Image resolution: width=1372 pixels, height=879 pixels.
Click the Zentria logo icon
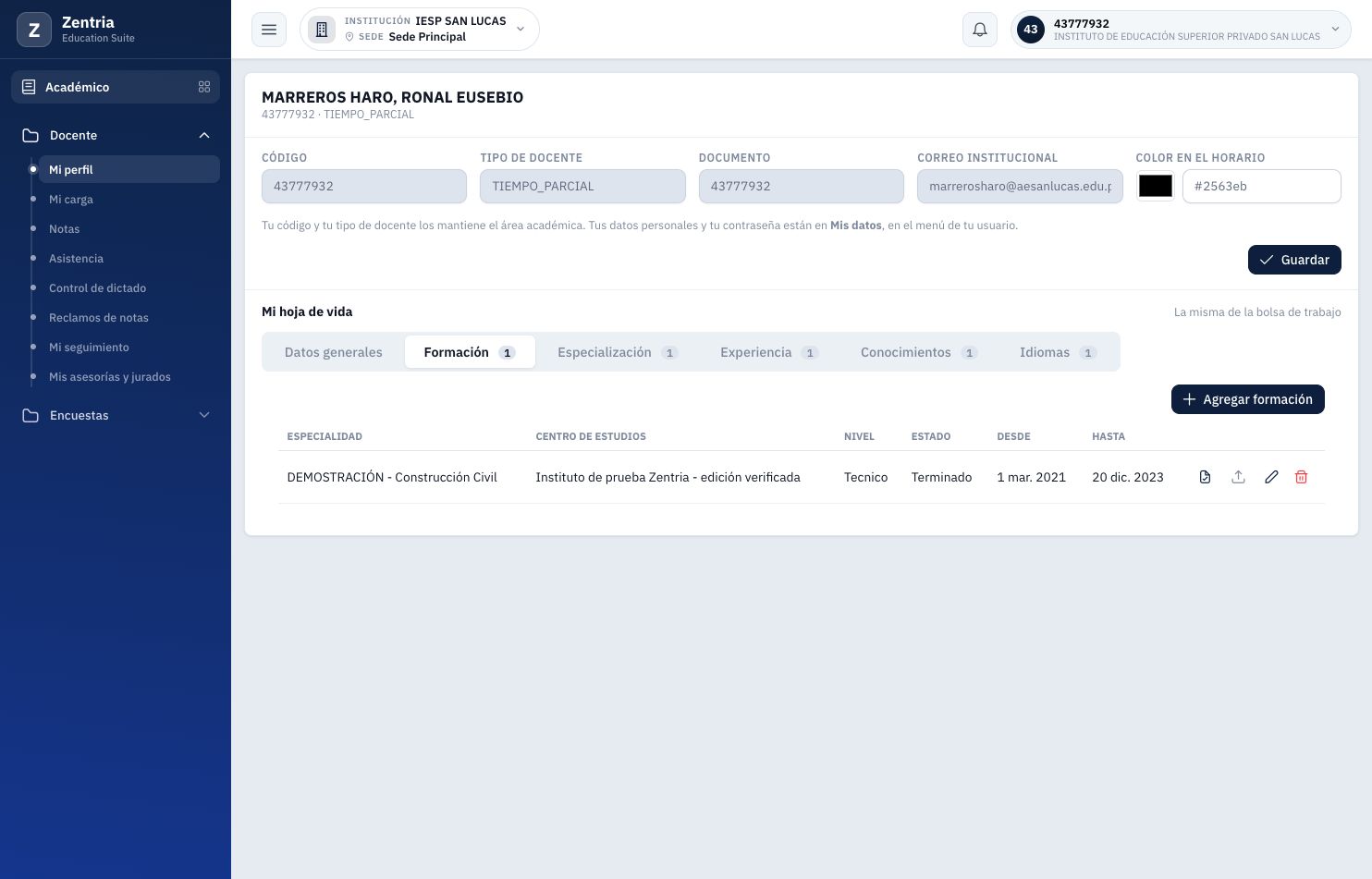click(34, 30)
